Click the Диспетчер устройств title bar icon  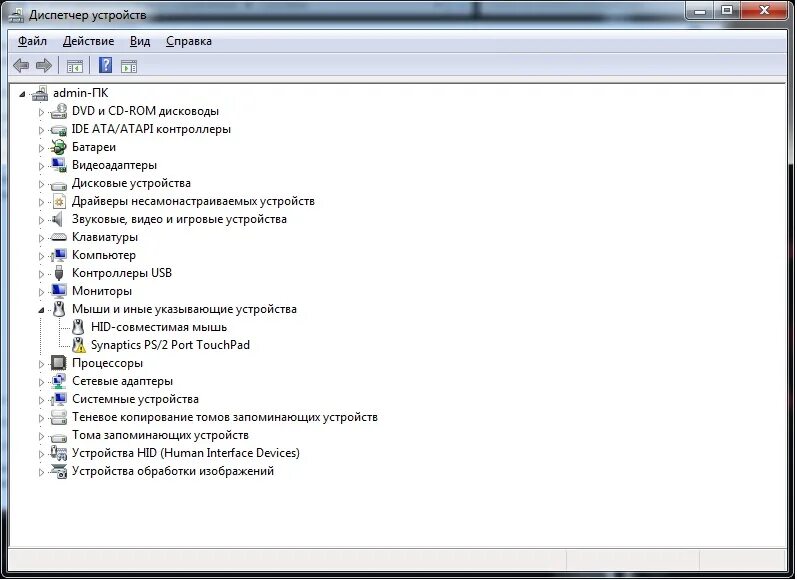click(16, 15)
